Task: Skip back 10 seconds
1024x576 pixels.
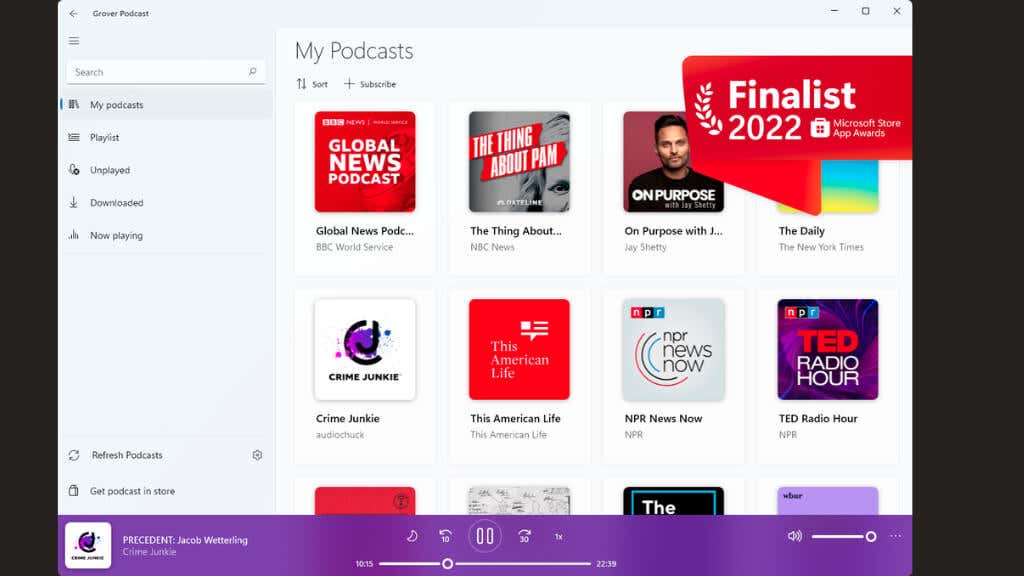Action: point(445,536)
